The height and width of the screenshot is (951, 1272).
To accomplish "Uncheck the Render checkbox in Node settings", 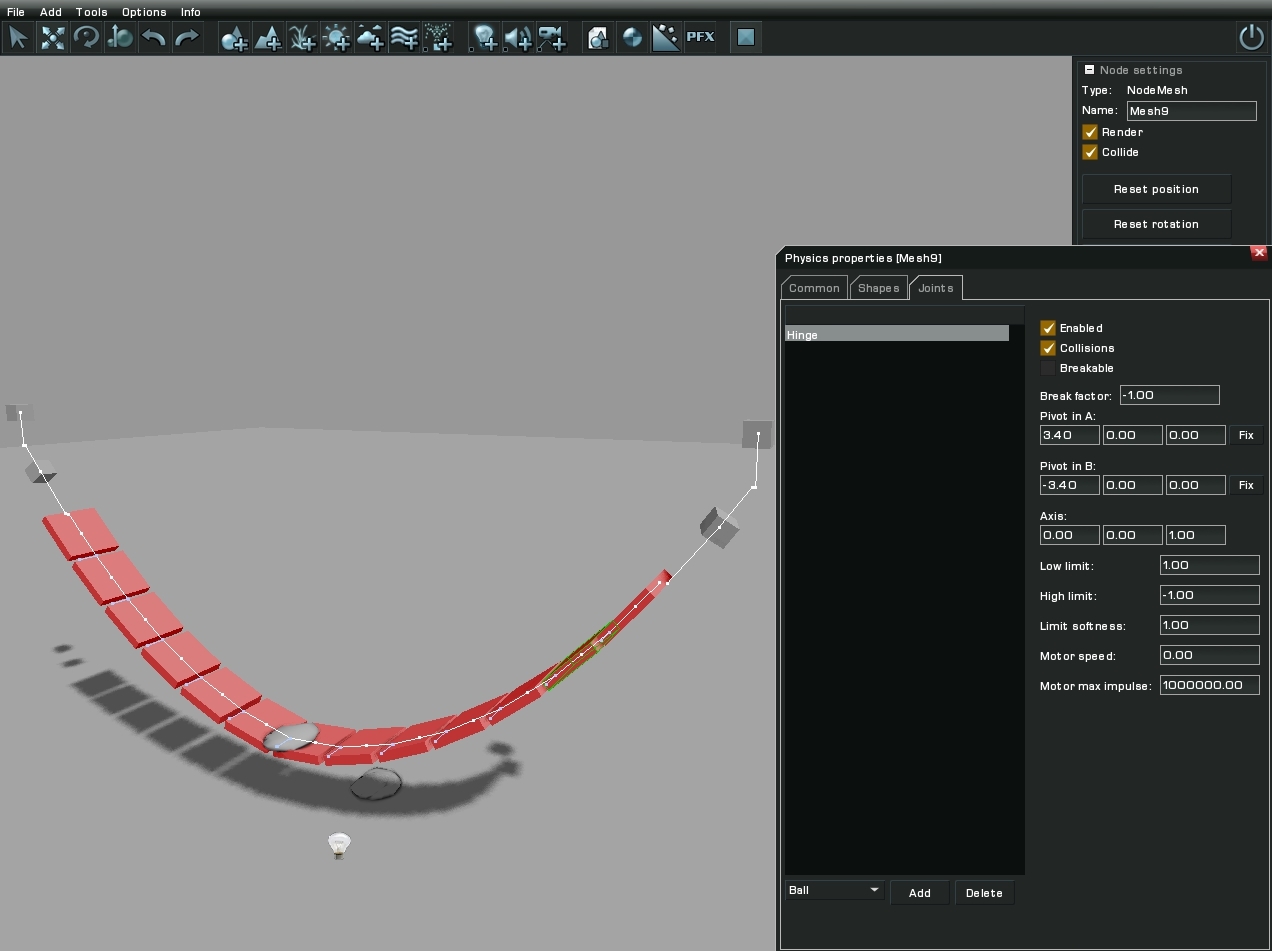I will pyautogui.click(x=1090, y=132).
